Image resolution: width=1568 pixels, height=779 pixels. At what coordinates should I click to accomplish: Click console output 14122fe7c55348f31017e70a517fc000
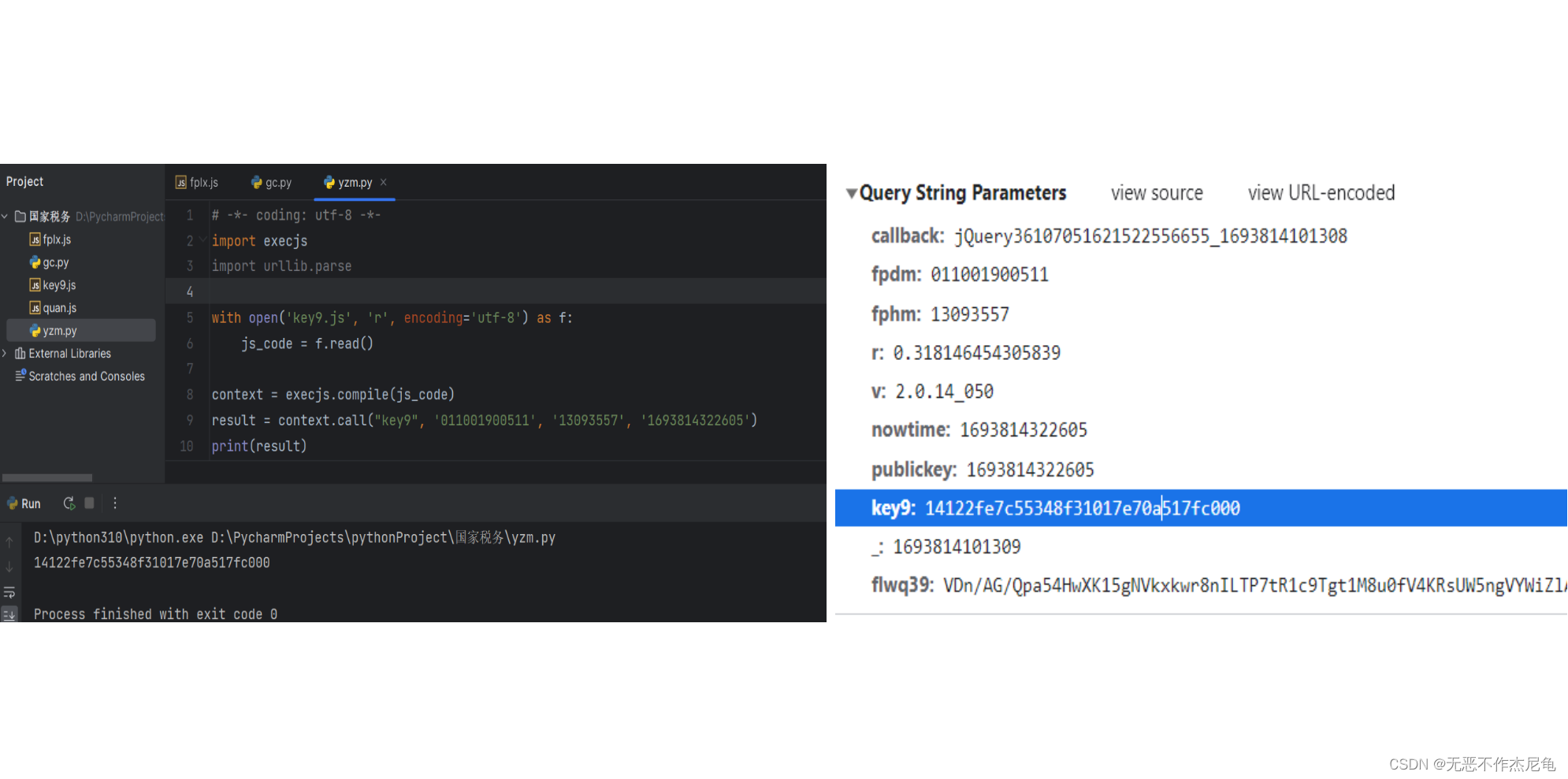pos(152,563)
